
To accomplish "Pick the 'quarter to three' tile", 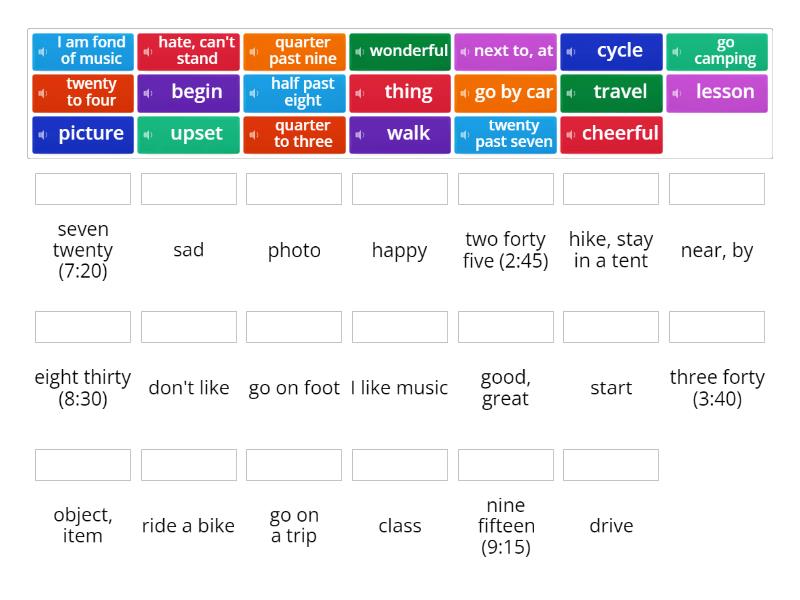I will tap(294, 135).
